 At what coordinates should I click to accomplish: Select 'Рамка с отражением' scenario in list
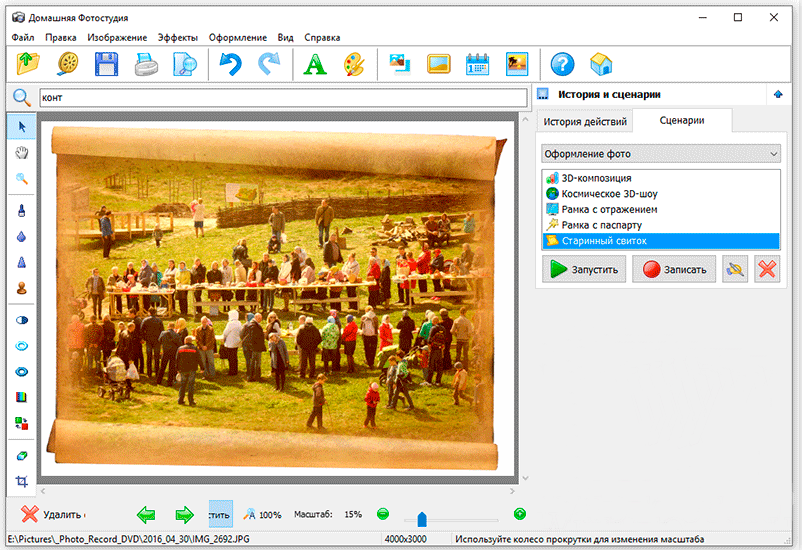(x=609, y=209)
